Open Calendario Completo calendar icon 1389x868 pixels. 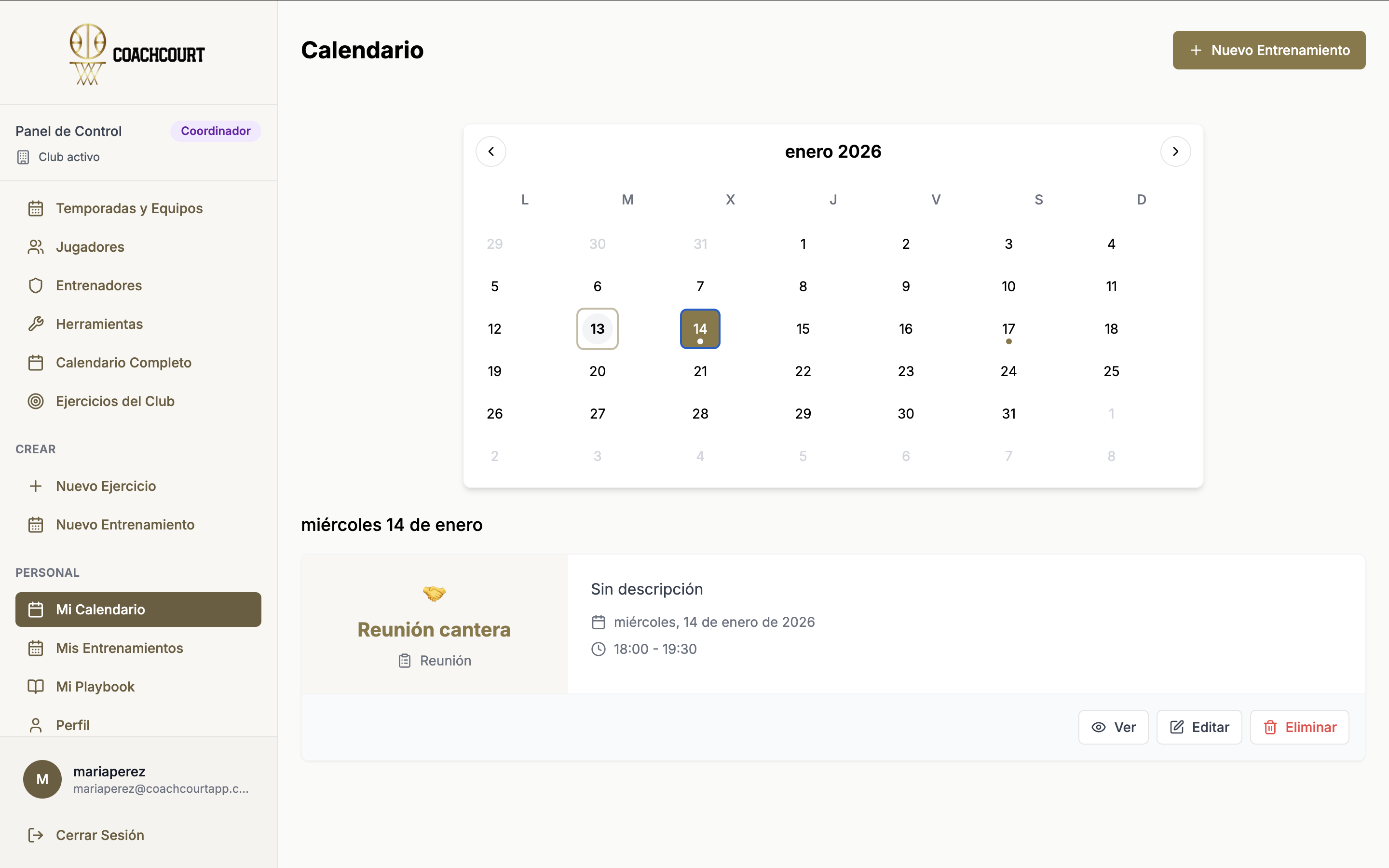click(36, 362)
